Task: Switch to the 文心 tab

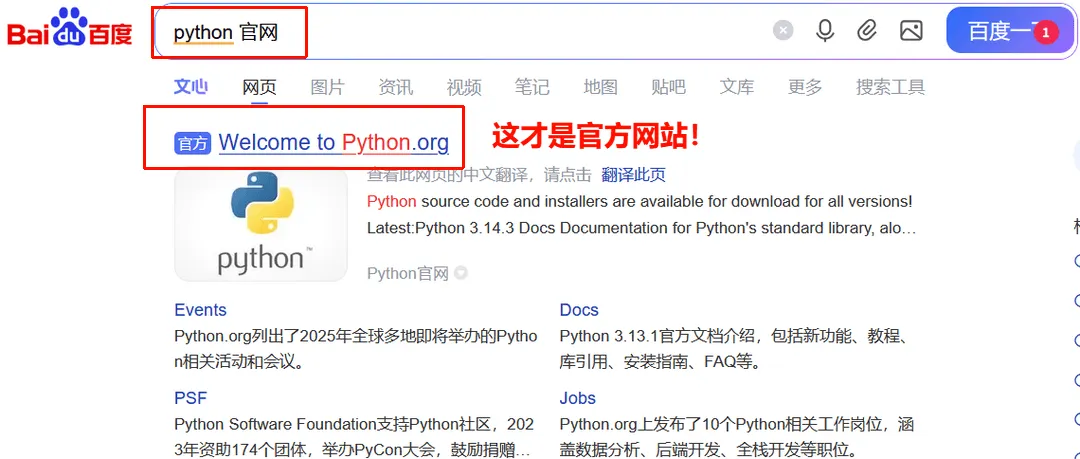Action: (191, 87)
